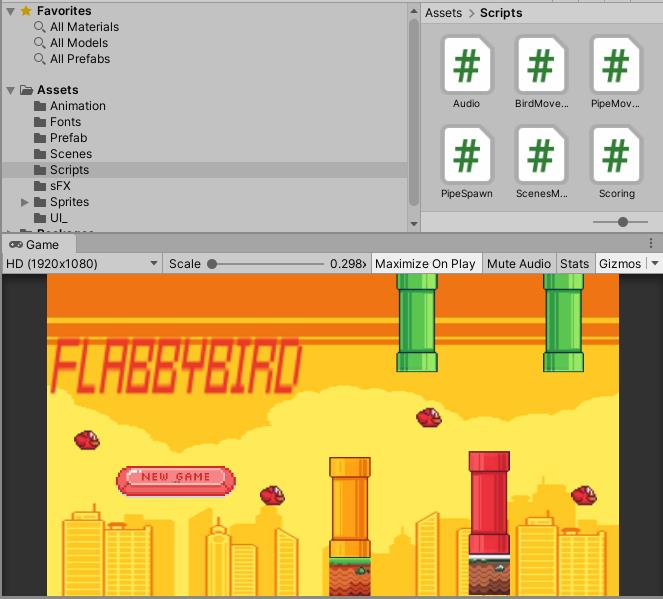
Task: Click the Fonts folder icon
Action: coord(40,122)
